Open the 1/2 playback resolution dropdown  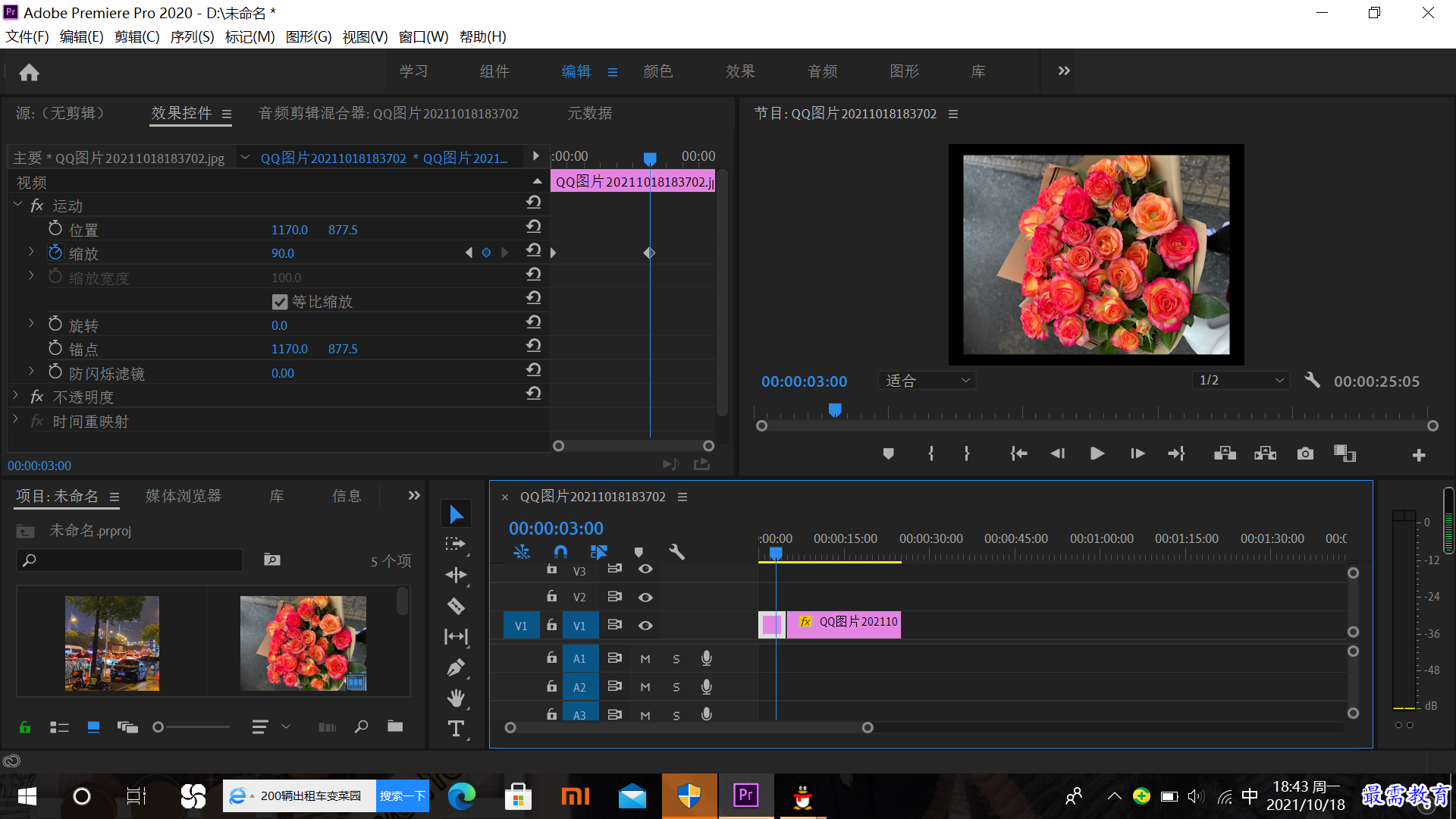[1240, 380]
